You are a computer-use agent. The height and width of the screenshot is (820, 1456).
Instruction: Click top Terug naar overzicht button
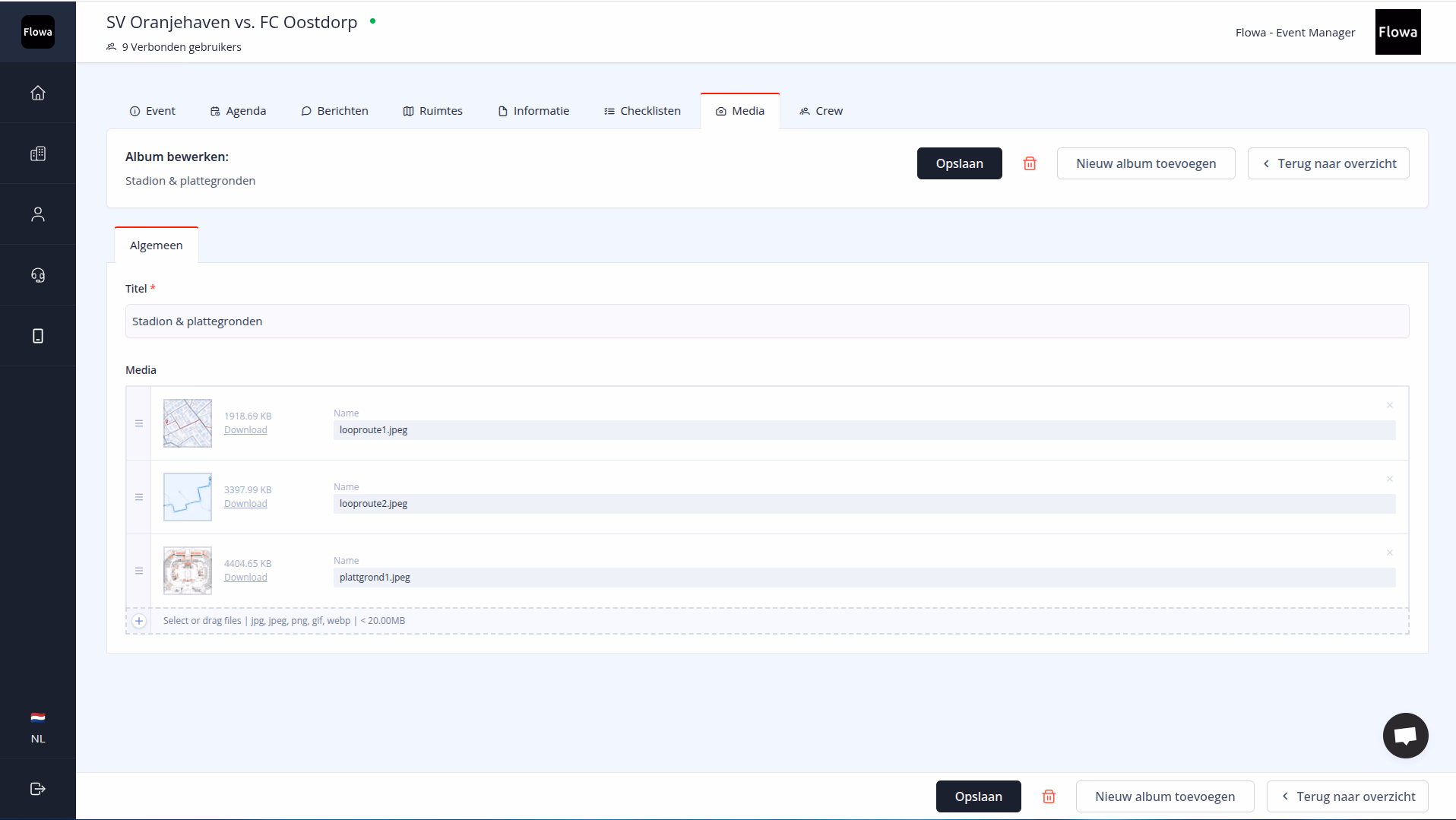click(1328, 163)
